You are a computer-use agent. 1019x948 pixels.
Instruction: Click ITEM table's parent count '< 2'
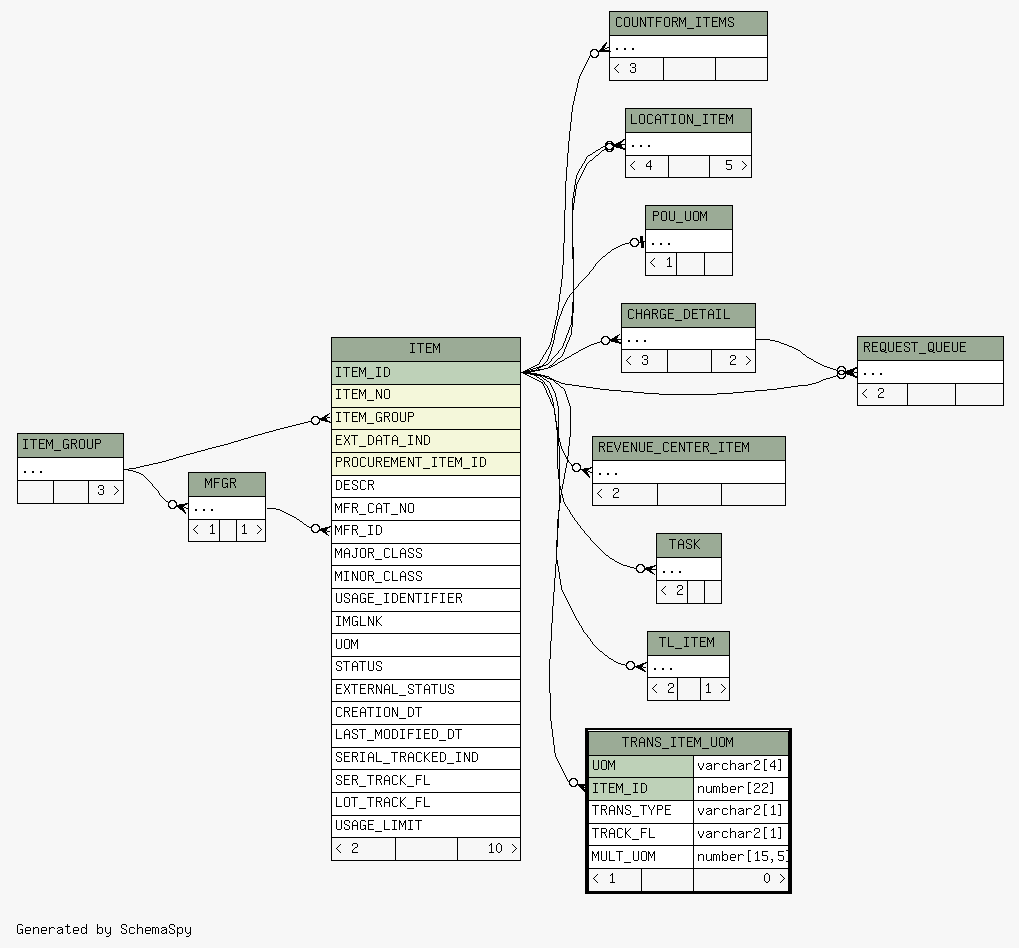[363, 849]
